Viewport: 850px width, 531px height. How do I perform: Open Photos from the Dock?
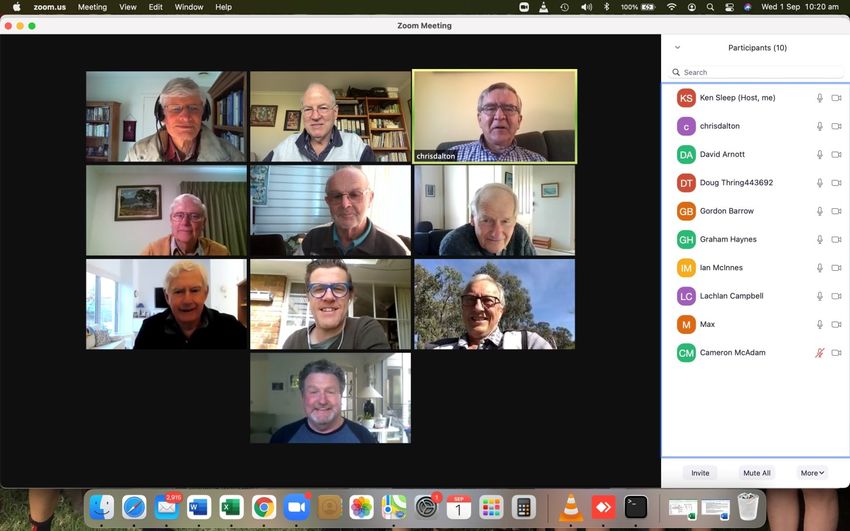coord(361,507)
